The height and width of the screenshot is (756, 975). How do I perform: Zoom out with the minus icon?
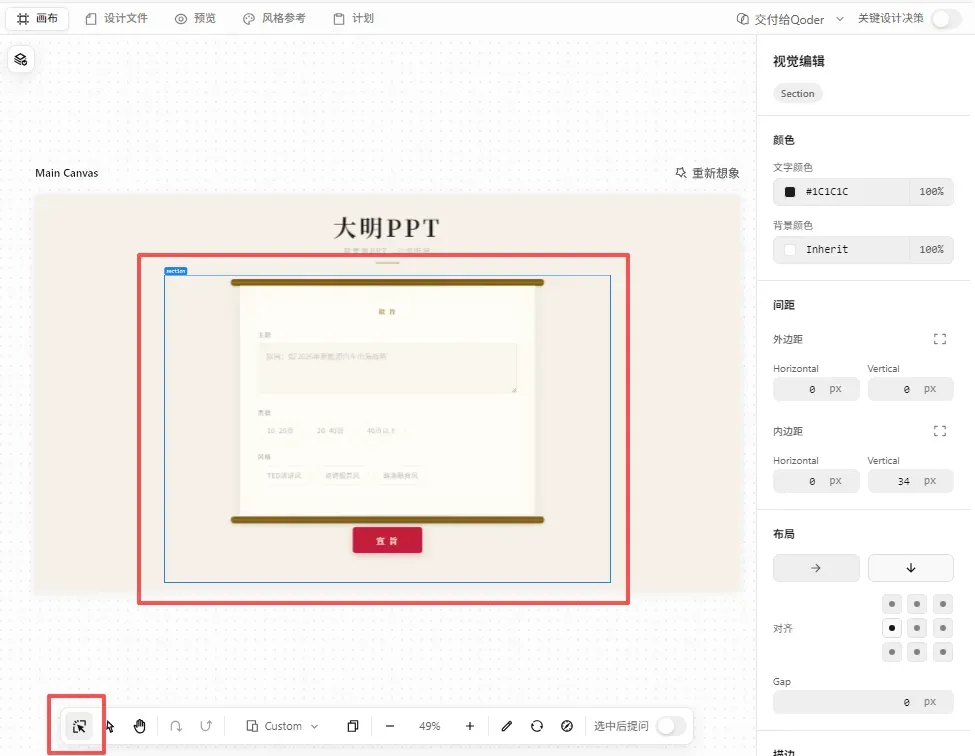click(x=390, y=726)
